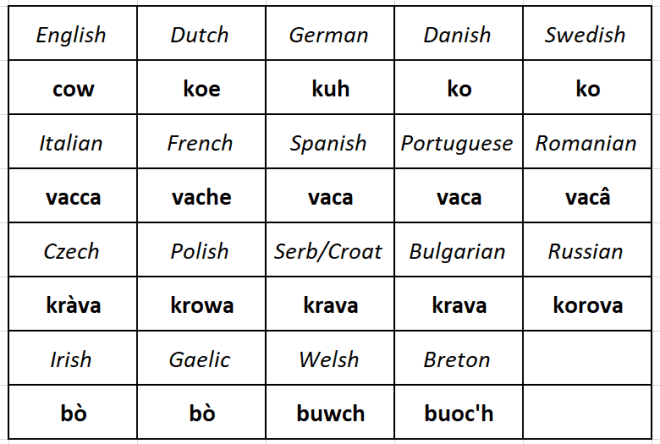Screen dimensions: 660x444
Task: Select the Italian label cell
Action: point(71,143)
